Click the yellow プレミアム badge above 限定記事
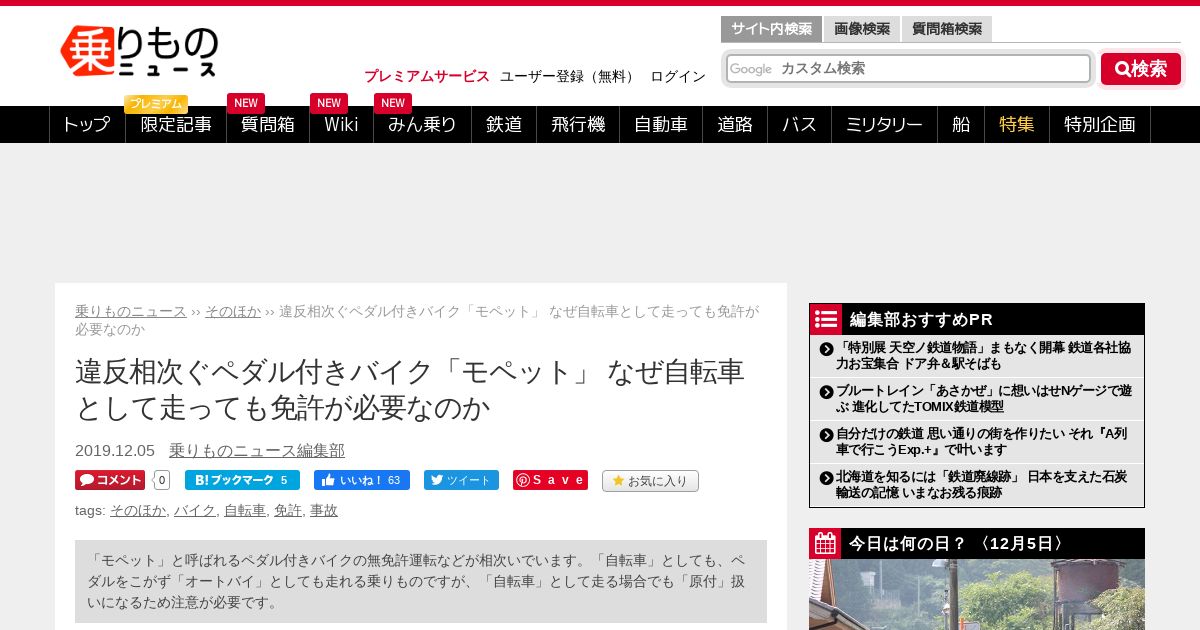This screenshot has width=1200, height=630. pyautogui.click(x=156, y=104)
